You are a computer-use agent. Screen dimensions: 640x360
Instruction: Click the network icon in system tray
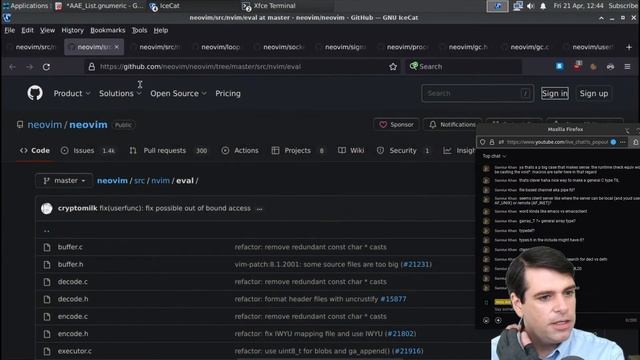coord(518,6)
